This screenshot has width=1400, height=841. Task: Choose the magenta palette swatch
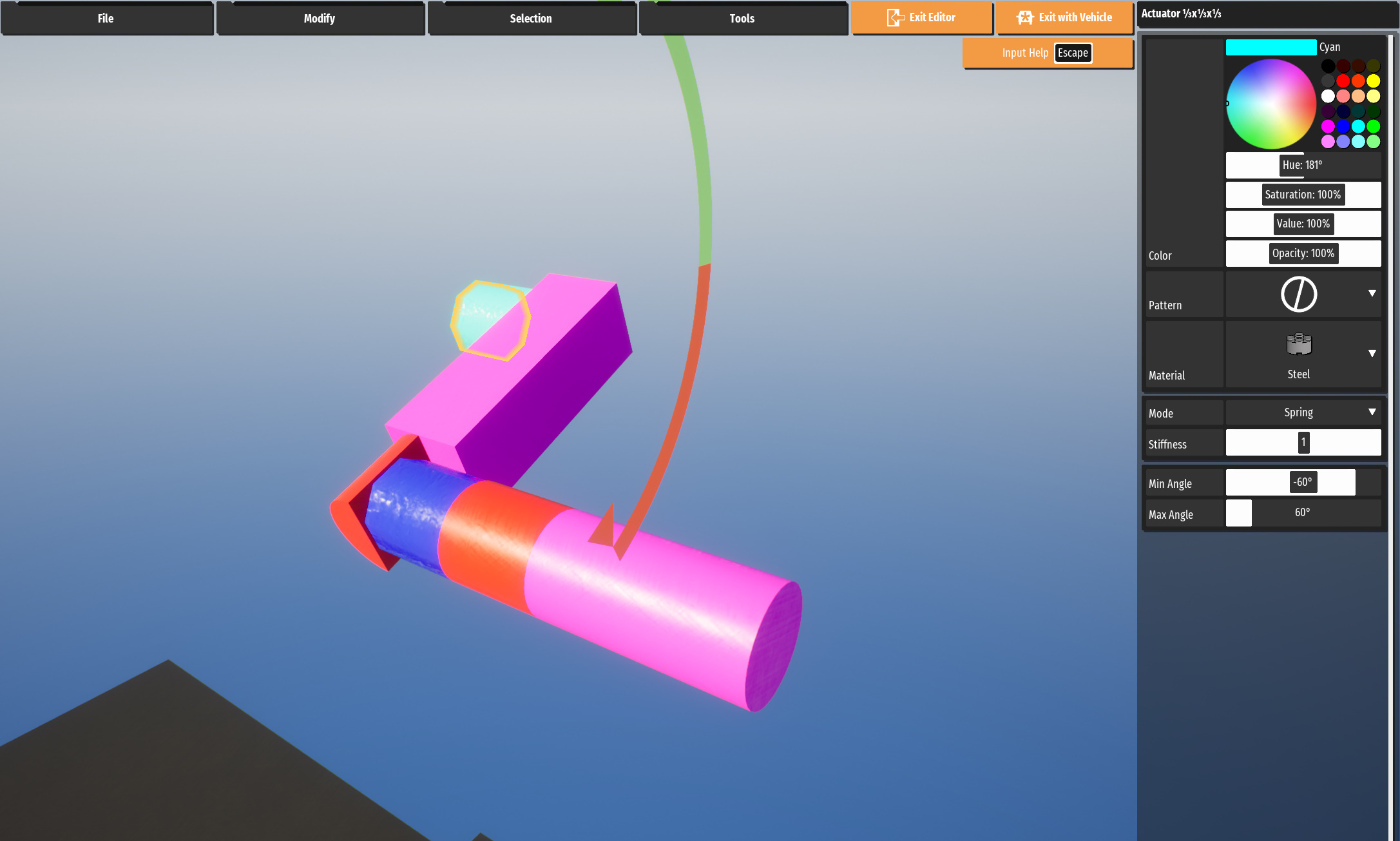pyautogui.click(x=1328, y=126)
